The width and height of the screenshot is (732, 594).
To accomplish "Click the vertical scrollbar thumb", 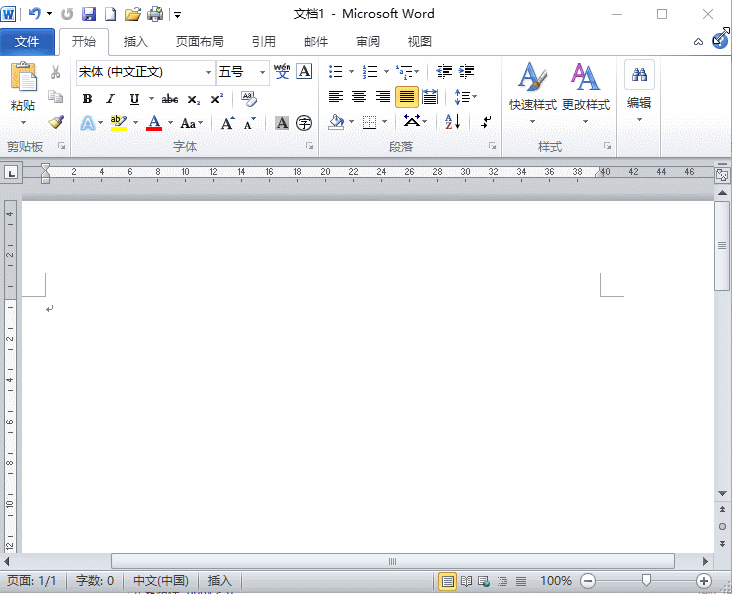I will point(722,246).
